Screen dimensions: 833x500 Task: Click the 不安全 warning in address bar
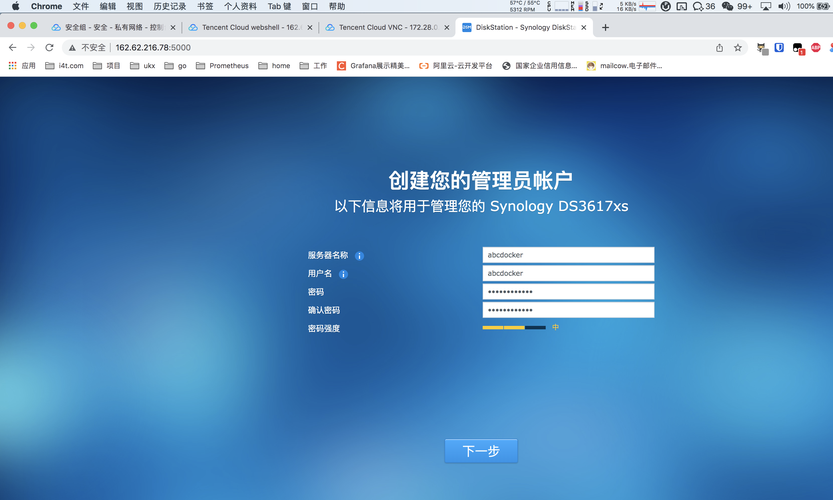(87, 47)
